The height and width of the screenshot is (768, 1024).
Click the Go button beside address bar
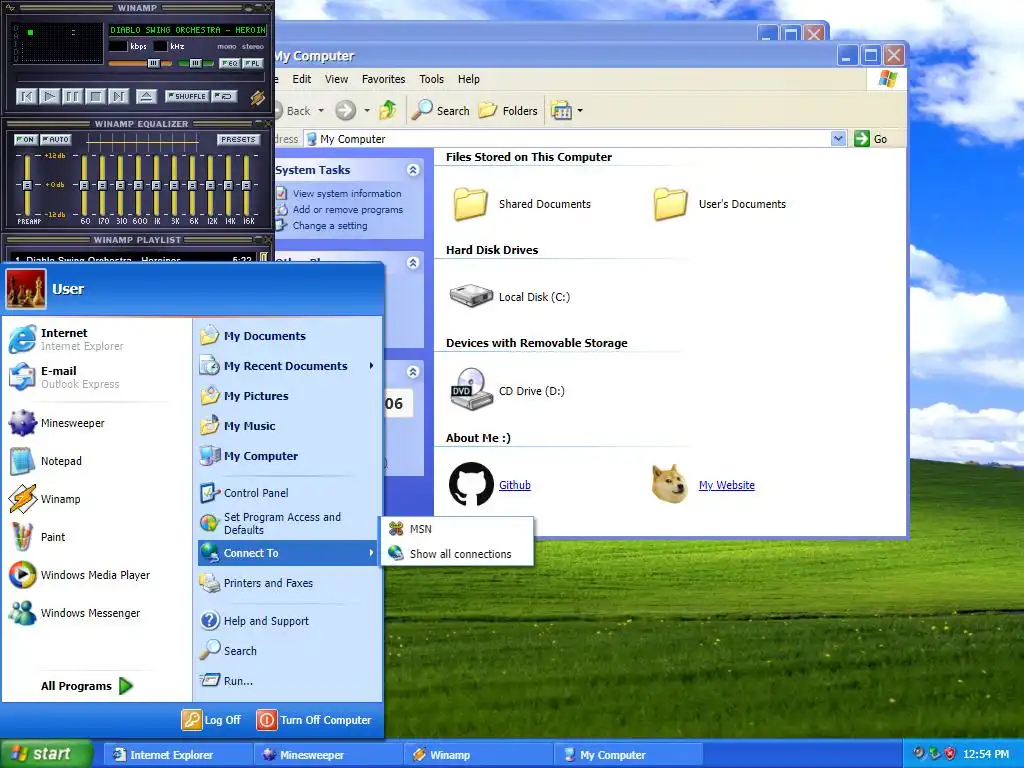[x=871, y=138]
